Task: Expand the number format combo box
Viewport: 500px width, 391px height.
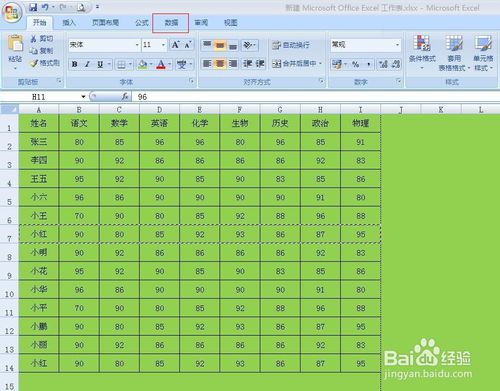Action: pos(397,45)
